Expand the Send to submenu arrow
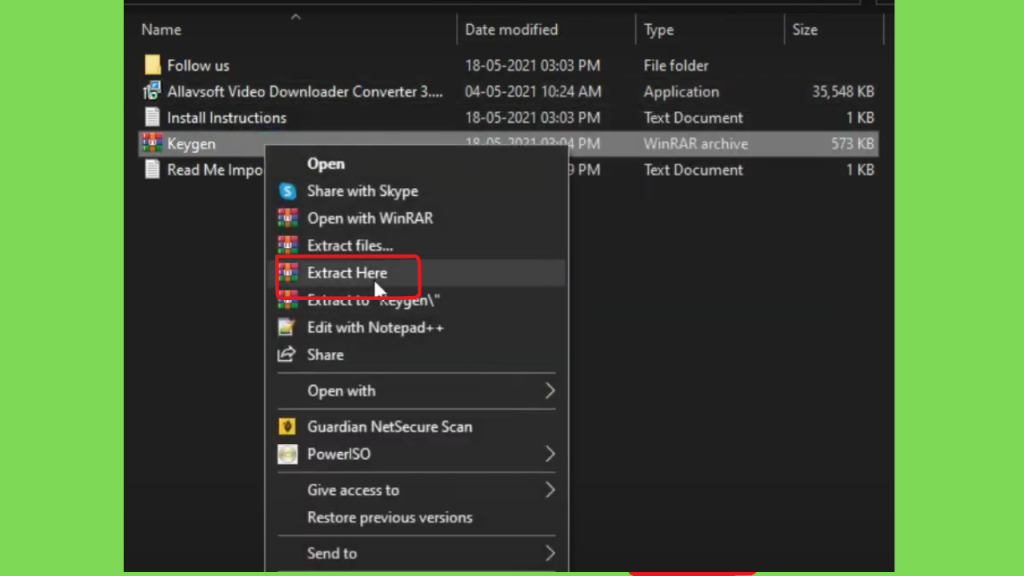This screenshot has width=1024, height=576. coord(550,553)
